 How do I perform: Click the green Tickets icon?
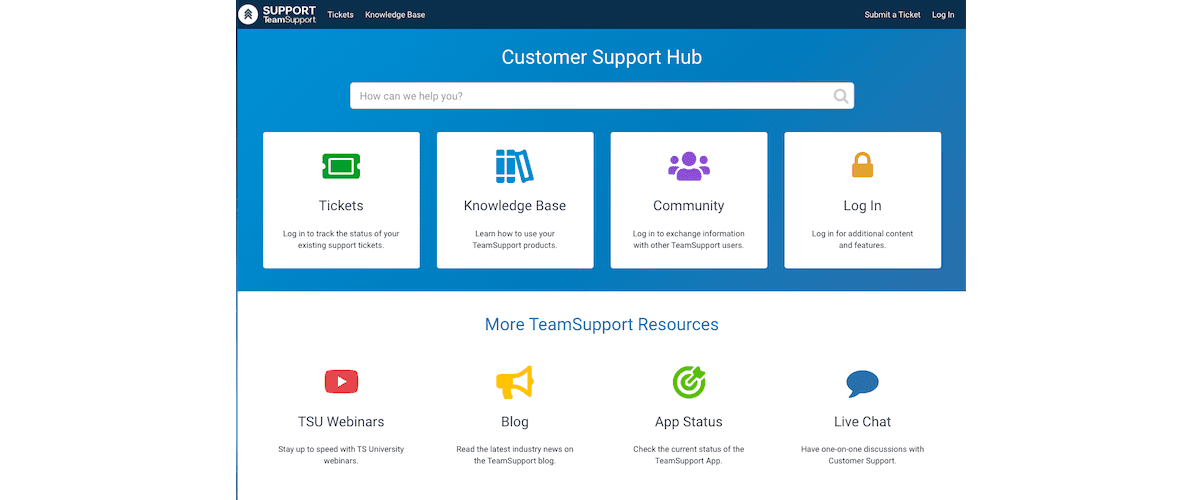point(341,166)
